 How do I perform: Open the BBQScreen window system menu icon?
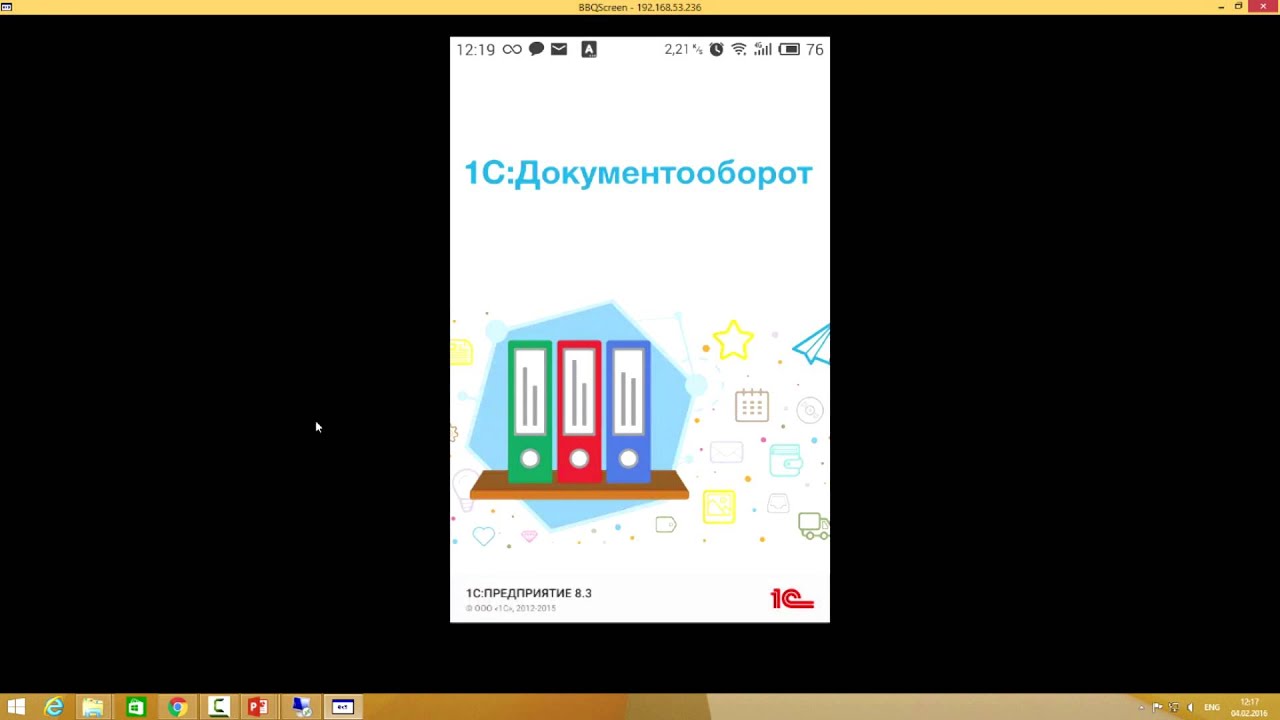7,7
